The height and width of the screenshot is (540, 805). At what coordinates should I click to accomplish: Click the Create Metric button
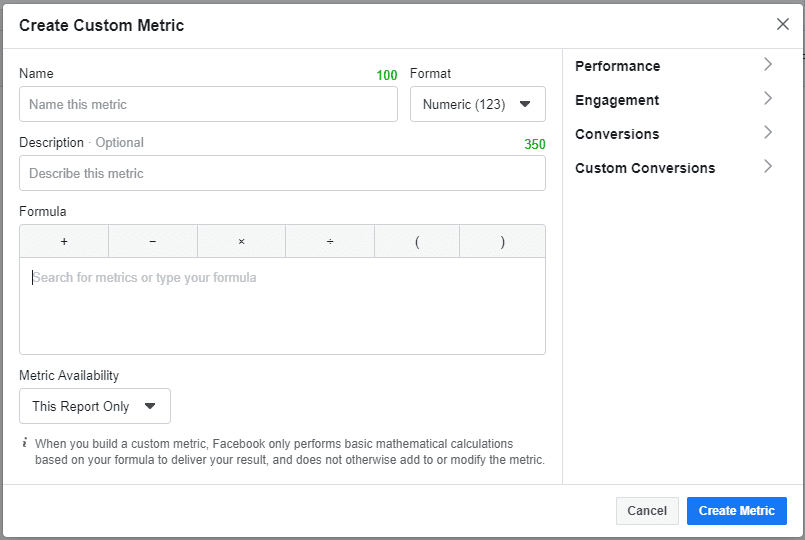click(x=736, y=511)
